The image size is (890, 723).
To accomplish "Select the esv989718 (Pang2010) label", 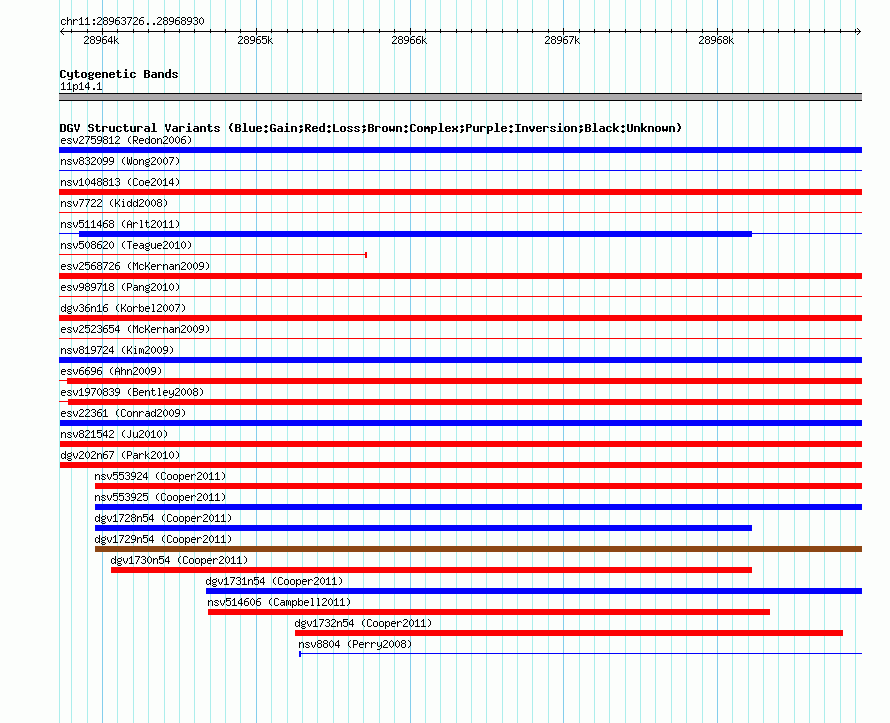I will click(x=120, y=287).
